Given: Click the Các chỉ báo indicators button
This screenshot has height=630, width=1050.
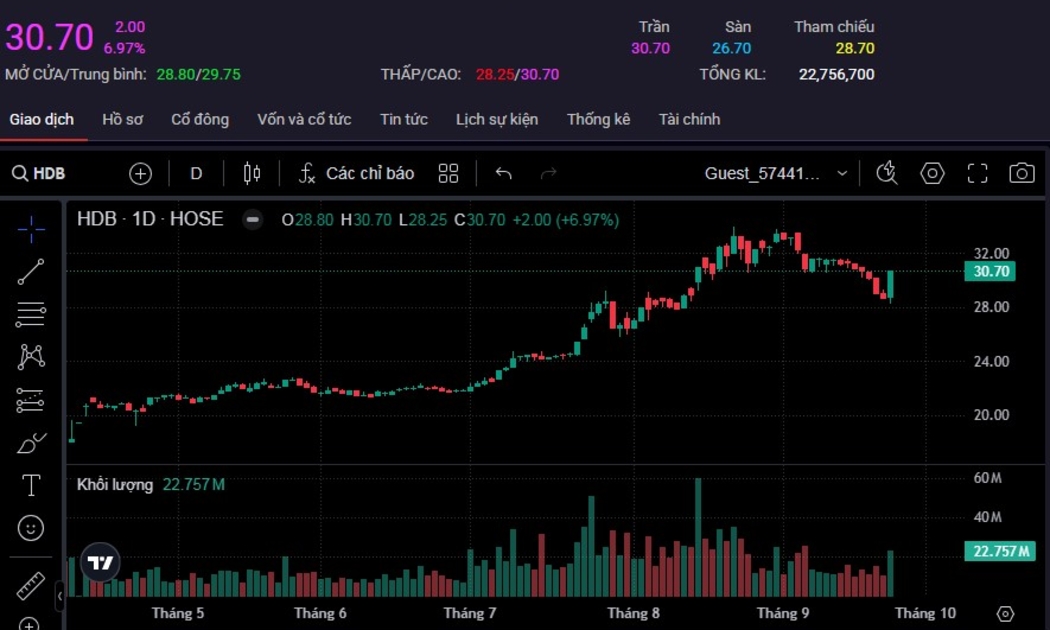Looking at the screenshot, I should [356, 173].
